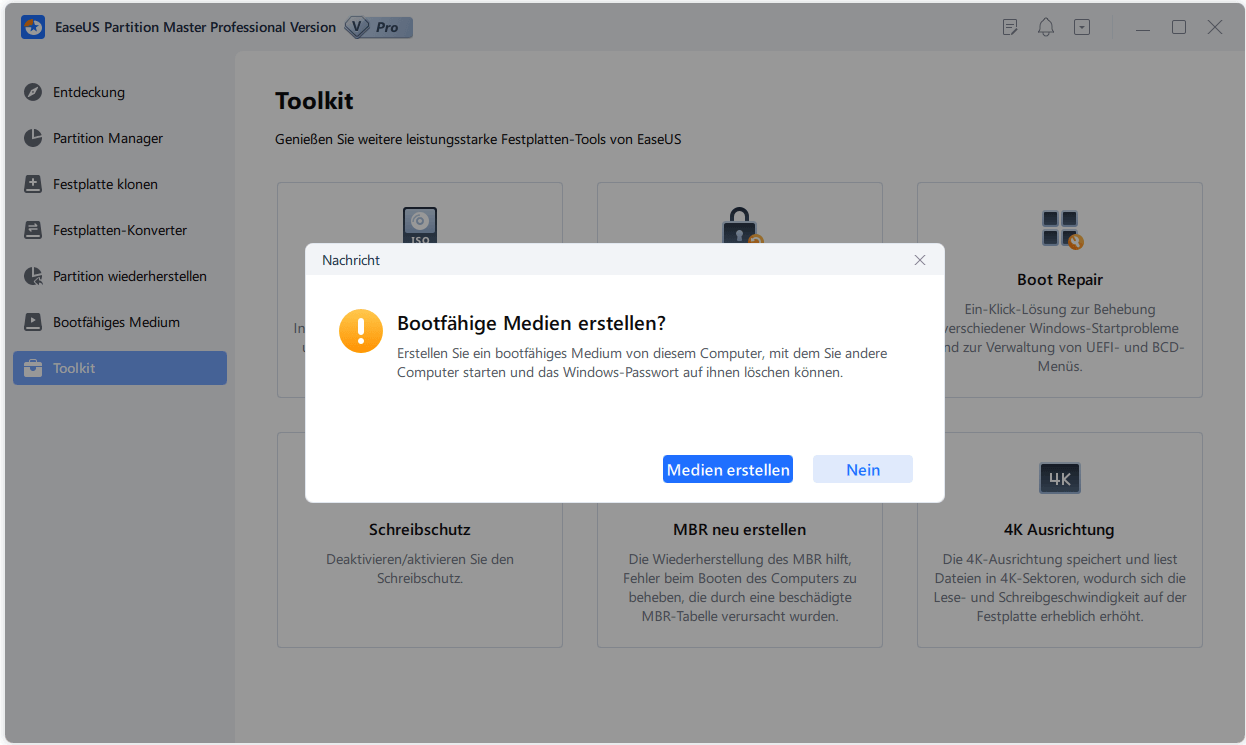Image resolution: width=1246 pixels, height=745 pixels.
Task: Click the EaseUS app logo icon
Action: [32, 27]
